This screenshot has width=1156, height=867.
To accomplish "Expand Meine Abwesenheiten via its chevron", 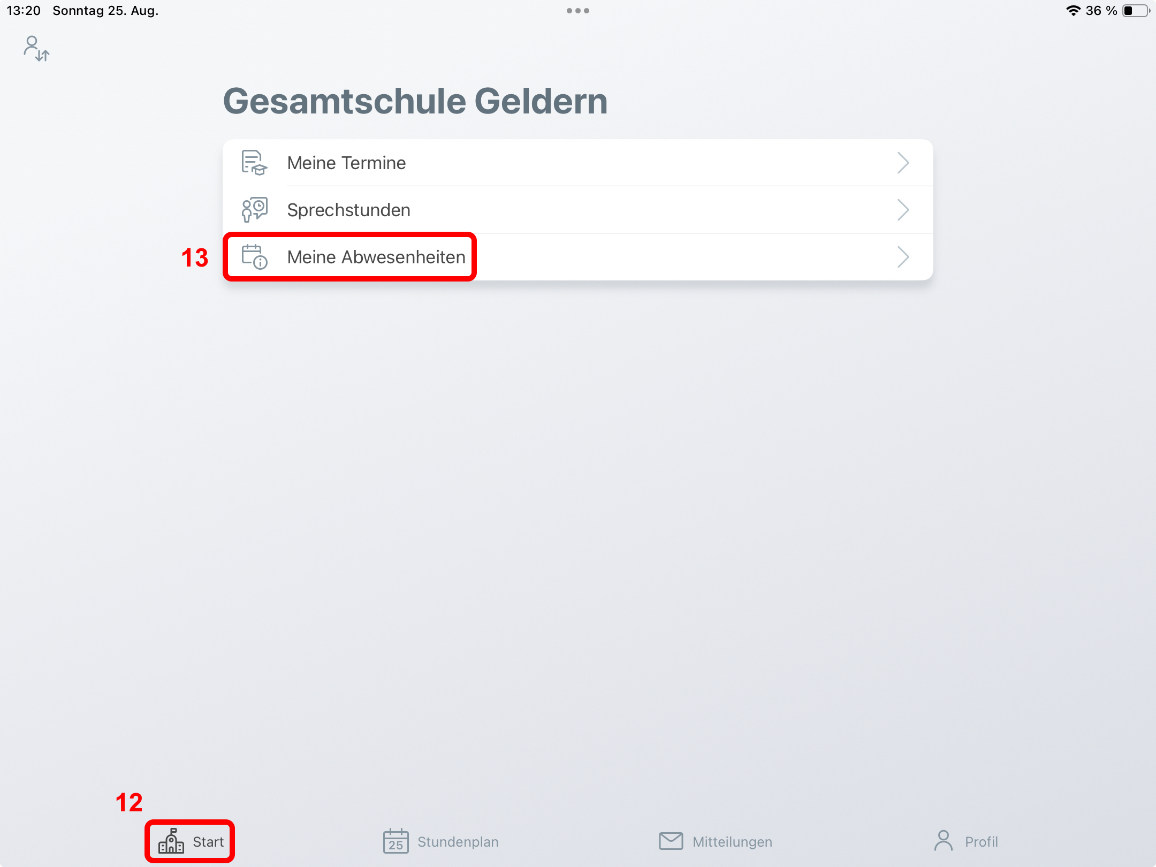I will click(903, 257).
